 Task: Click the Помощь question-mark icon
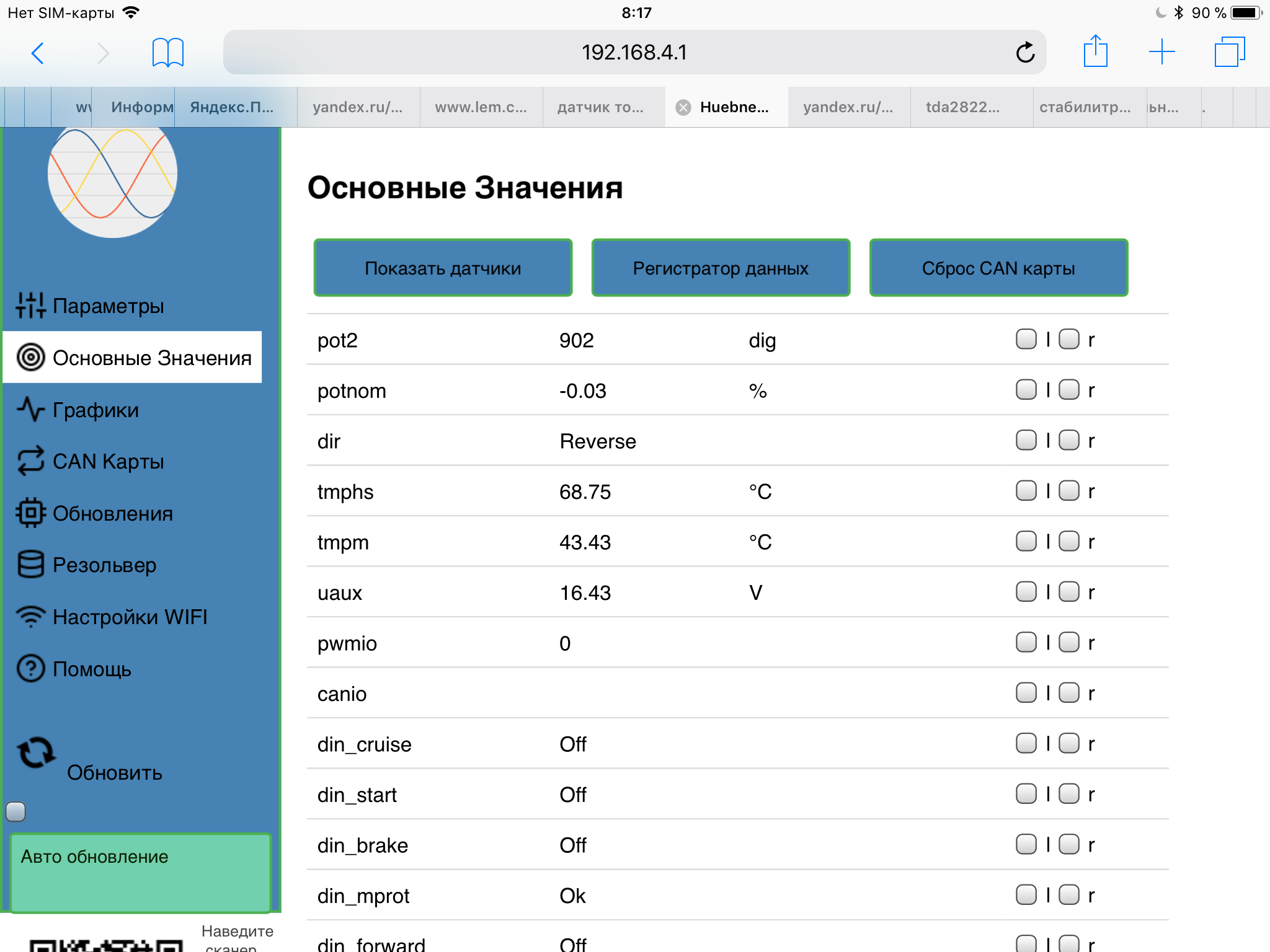[30, 669]
